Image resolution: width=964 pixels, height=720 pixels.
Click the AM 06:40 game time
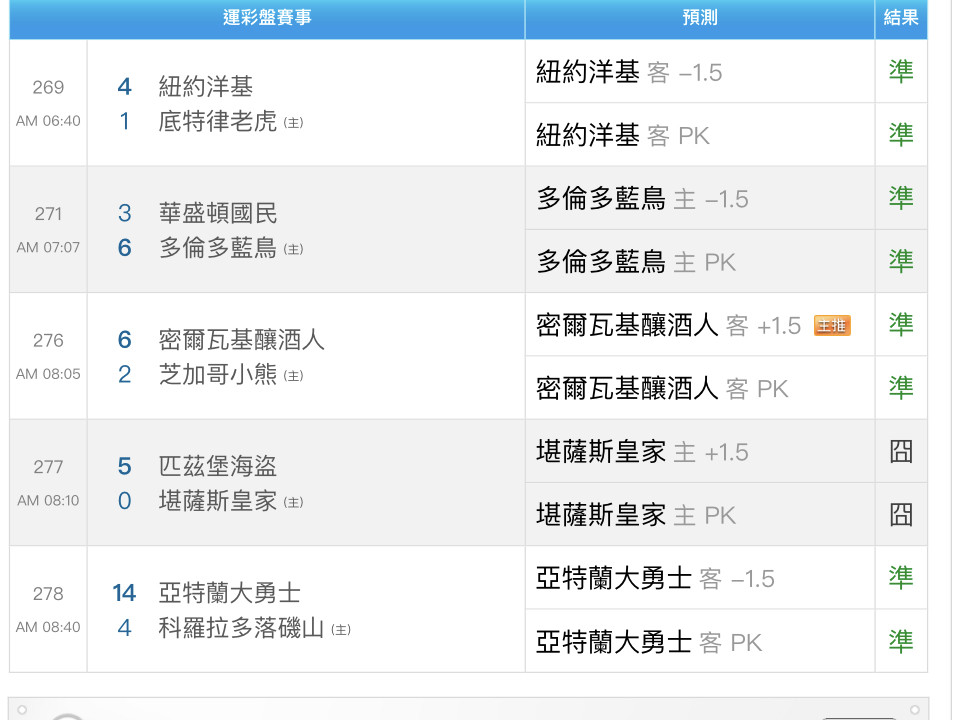click(x=48, y=121)
